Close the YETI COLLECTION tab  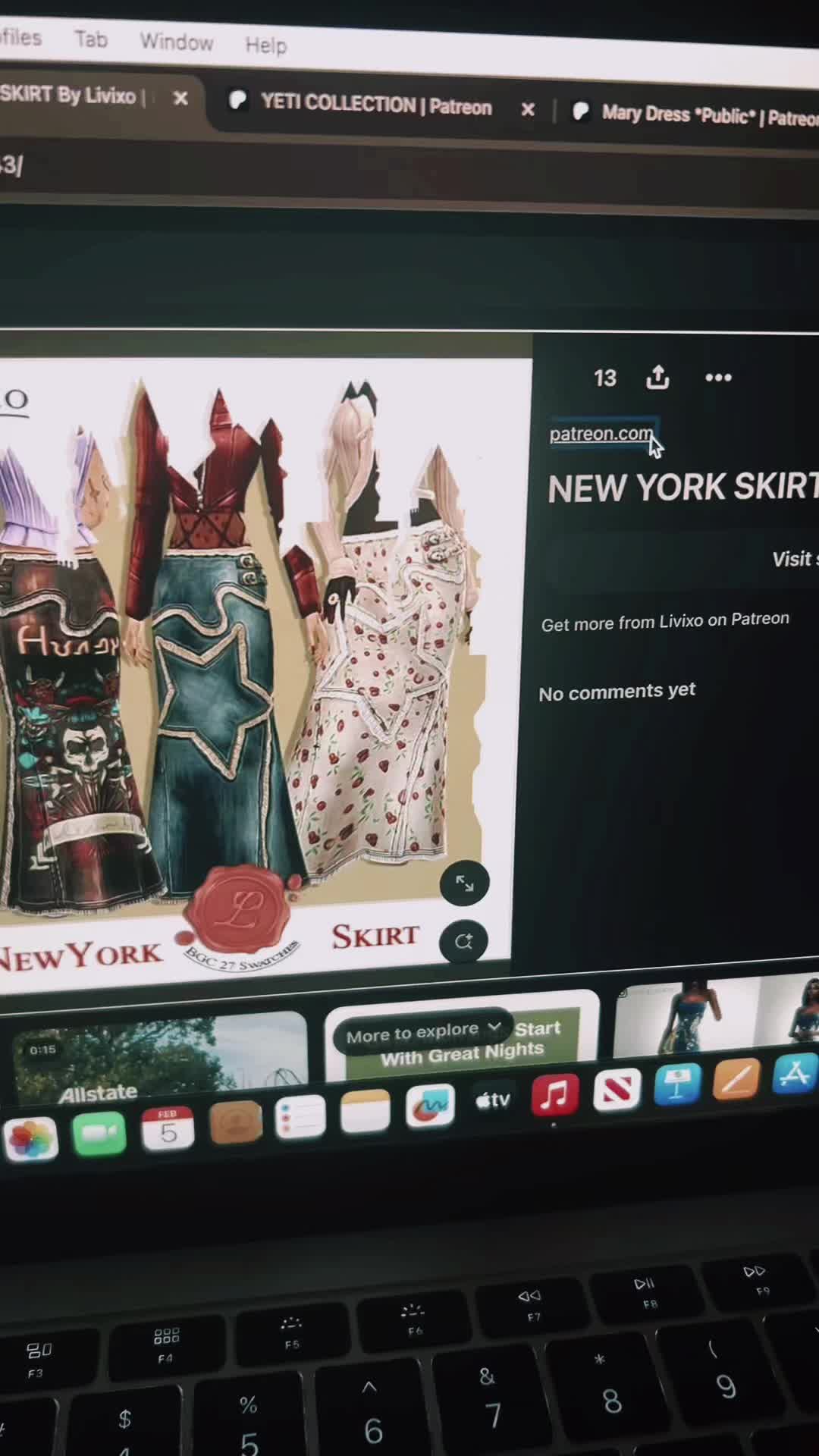(x=528, y=110)
